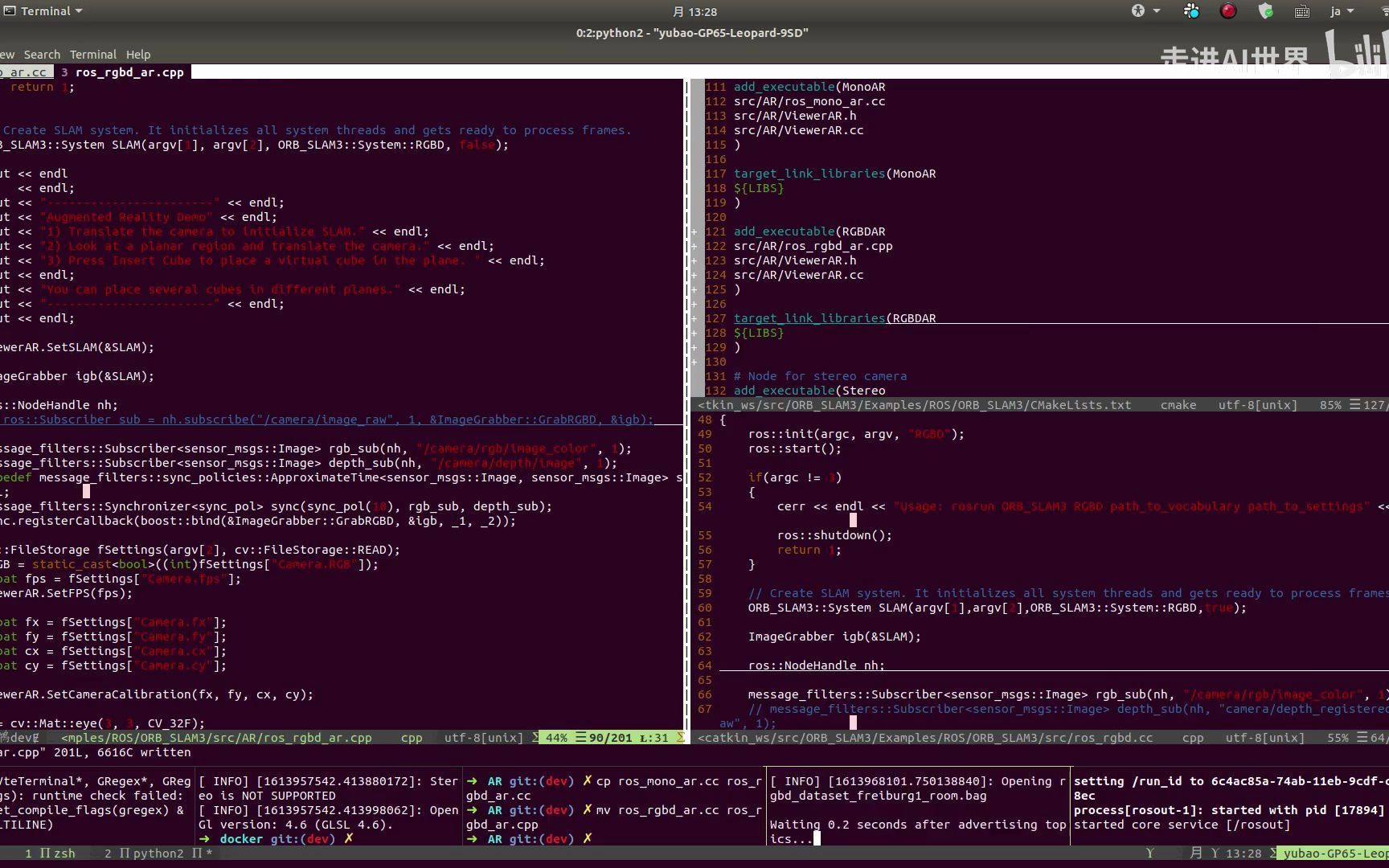This screenshot has height=868, width=1389.
Task: Click 'werAR.SetSLAM(&SLAM);' in left pane
Action: tap(77, 347)
